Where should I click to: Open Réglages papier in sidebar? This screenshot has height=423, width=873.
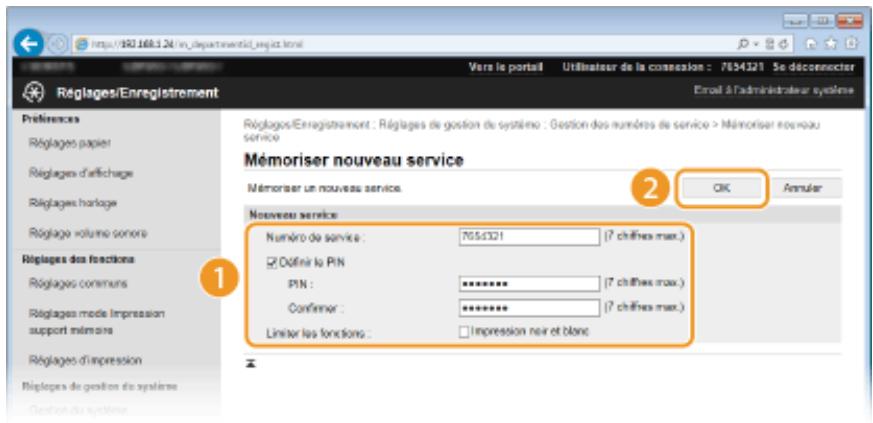pos(70,143)
